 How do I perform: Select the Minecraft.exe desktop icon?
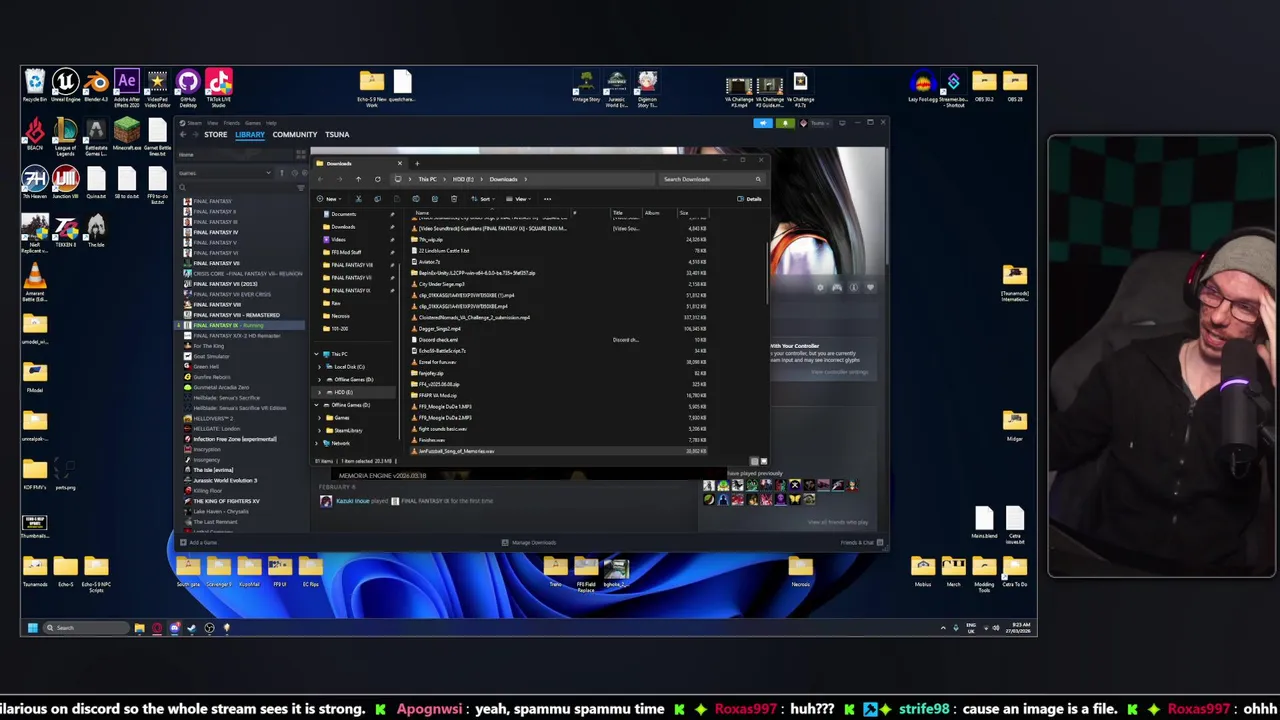pos(127,135)
